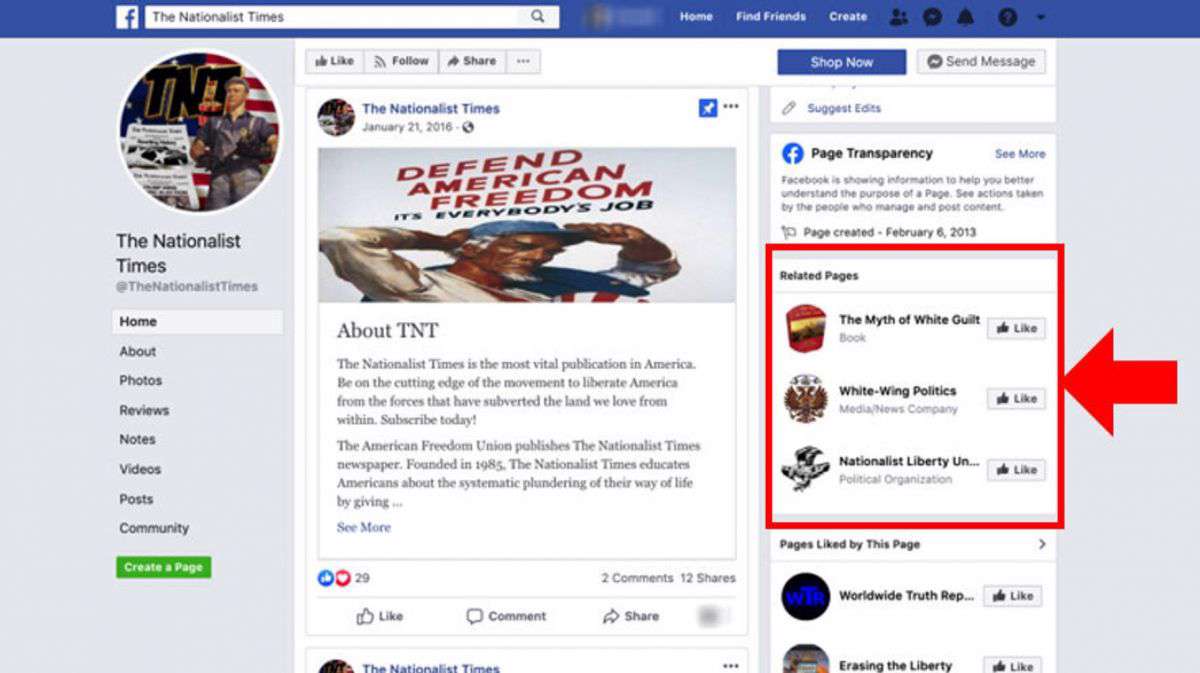Expand the post text with See More

coord(363,527)
